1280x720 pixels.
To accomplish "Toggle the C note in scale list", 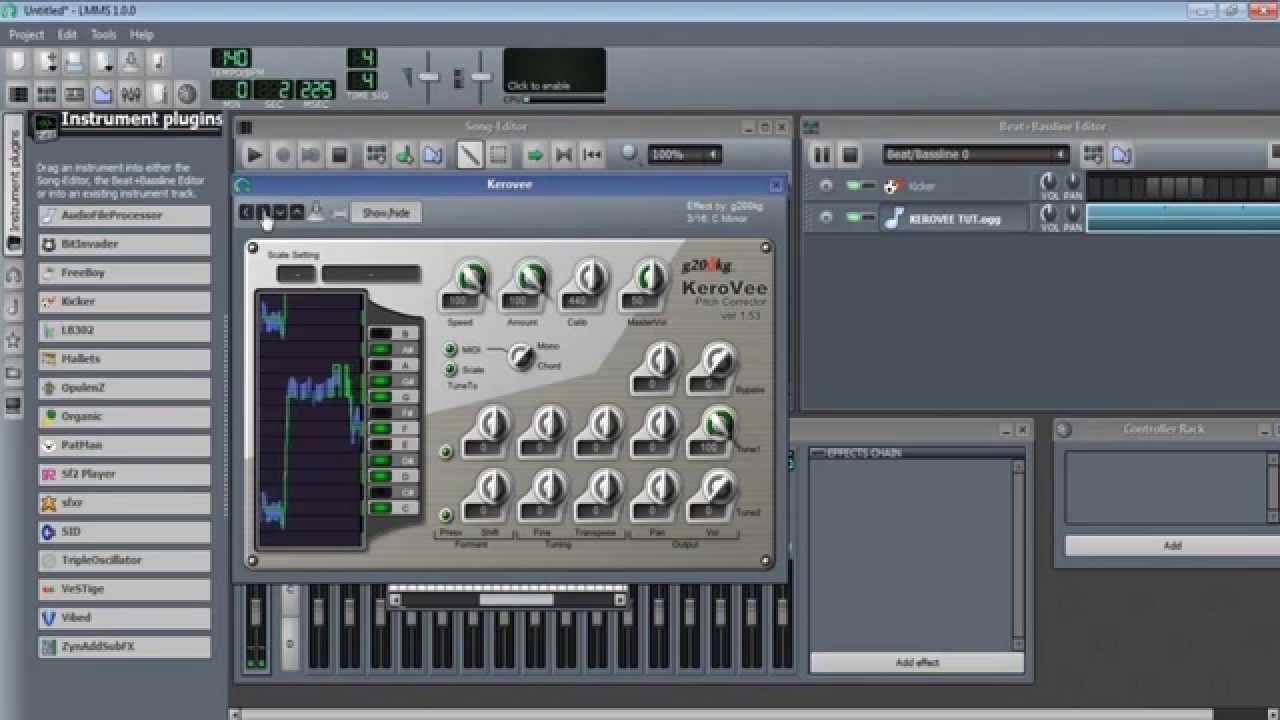I will (392, 508).
